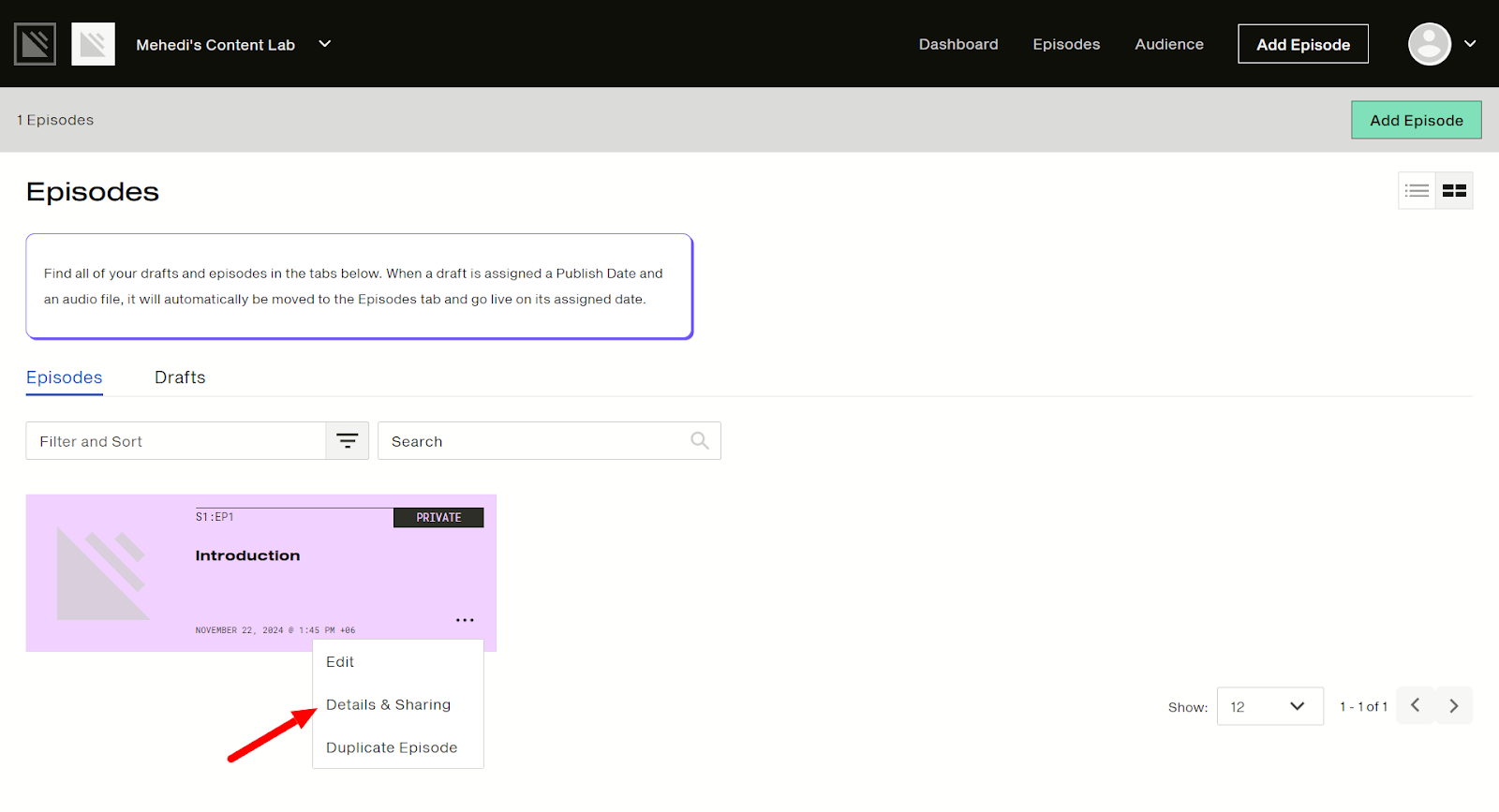
Task: Click the magnifying glass search icon
Action: tap(700, 441)
